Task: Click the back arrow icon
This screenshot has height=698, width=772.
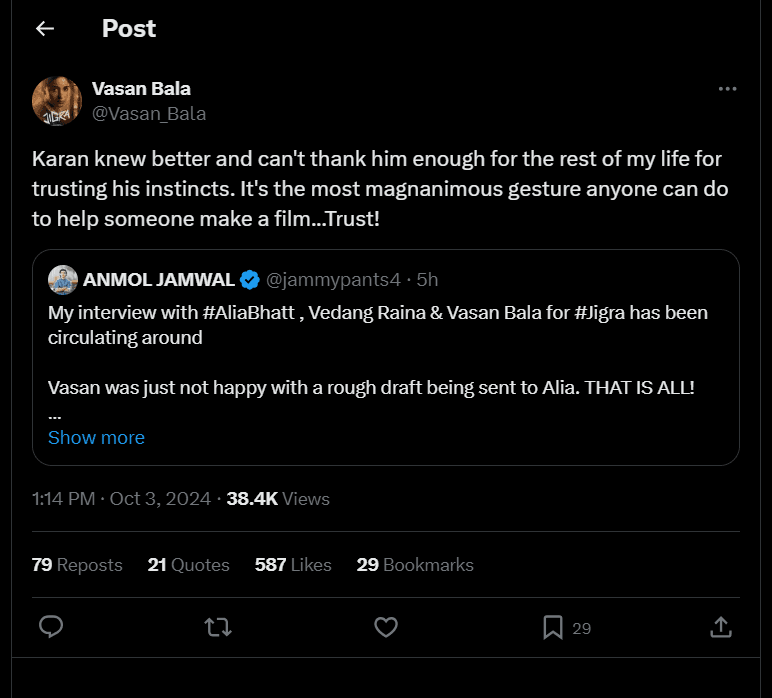Action: (x=44, y=29)
